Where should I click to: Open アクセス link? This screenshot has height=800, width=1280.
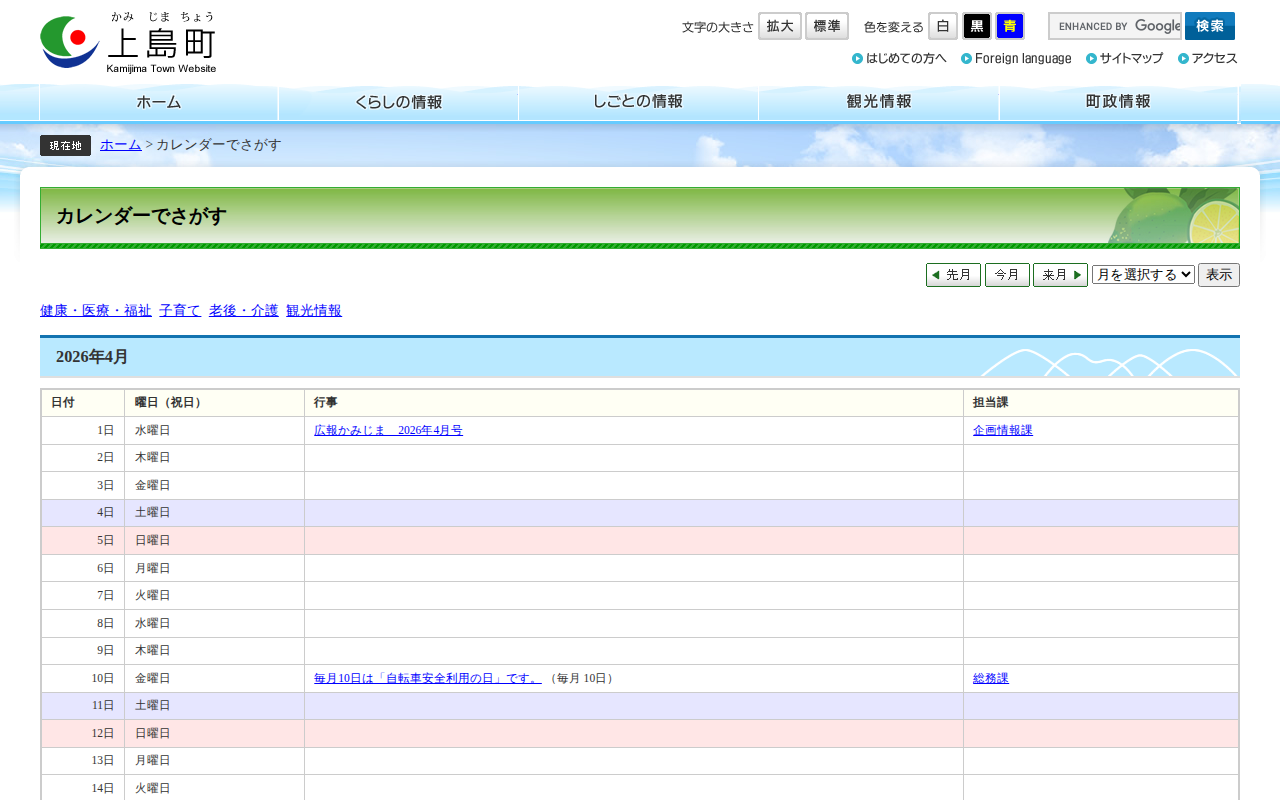[x=1208, y=58]
